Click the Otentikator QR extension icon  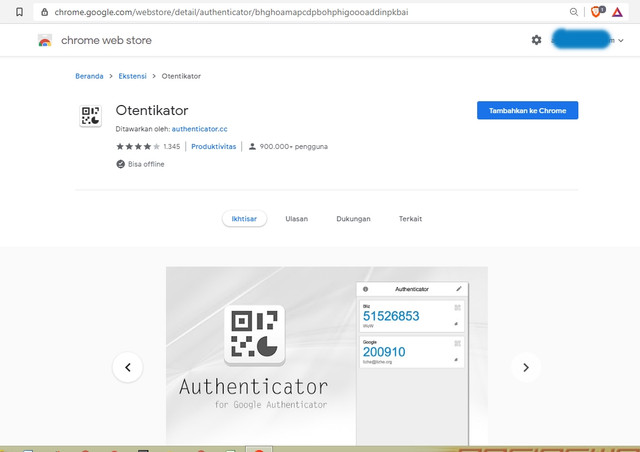pyautogui.click(x=90, y=116)
